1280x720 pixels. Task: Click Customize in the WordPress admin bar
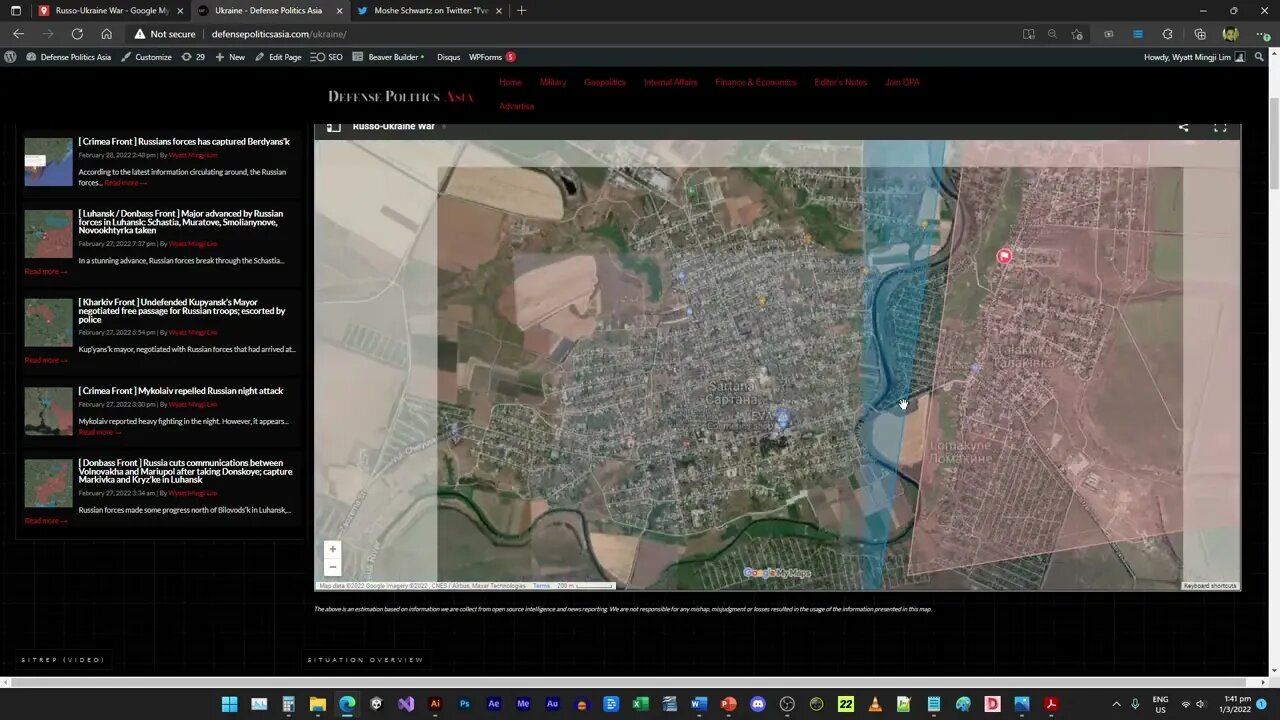[146, 57]
